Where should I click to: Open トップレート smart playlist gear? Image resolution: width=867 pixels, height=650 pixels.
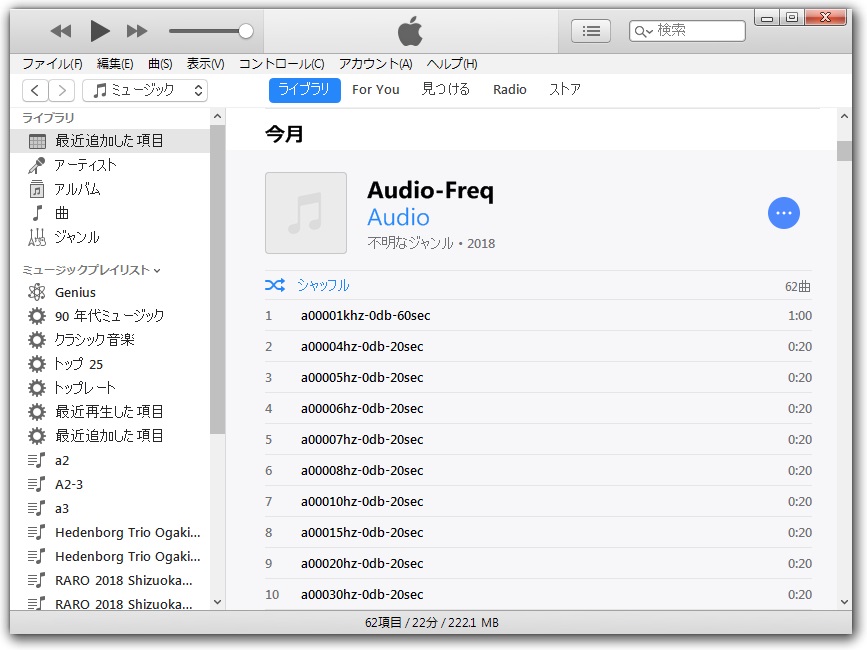tap(37, 388)
